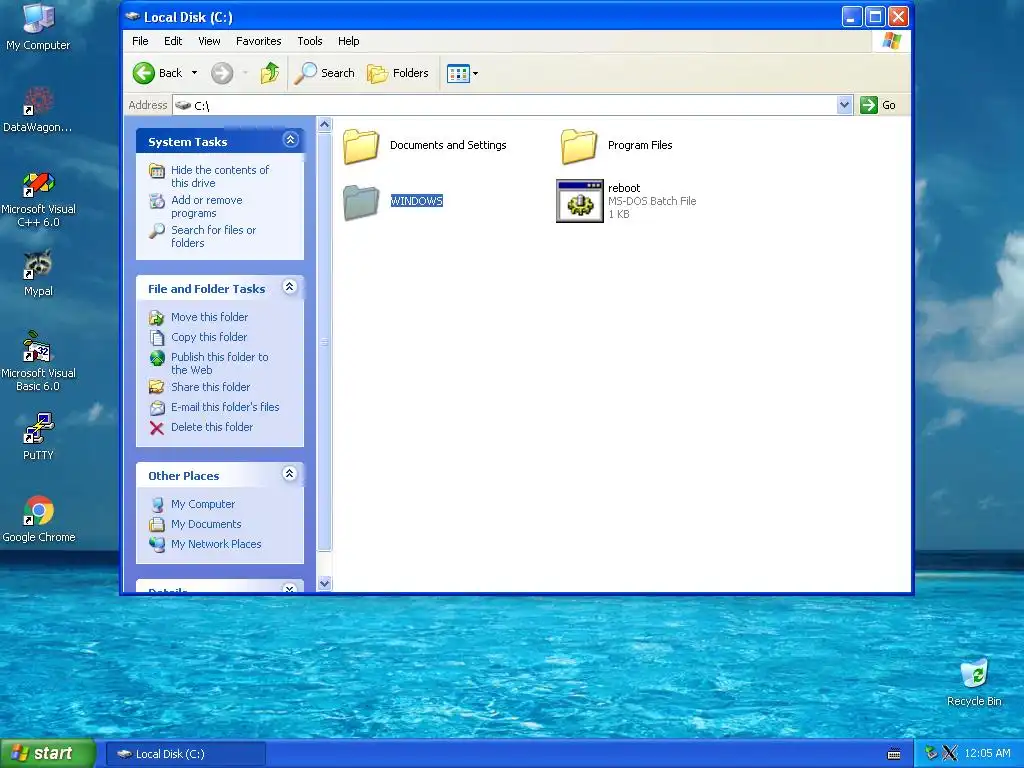Screen dimensions: 1024x768
Task: Toggle the Folders pane button
Action: pos(398,73)
